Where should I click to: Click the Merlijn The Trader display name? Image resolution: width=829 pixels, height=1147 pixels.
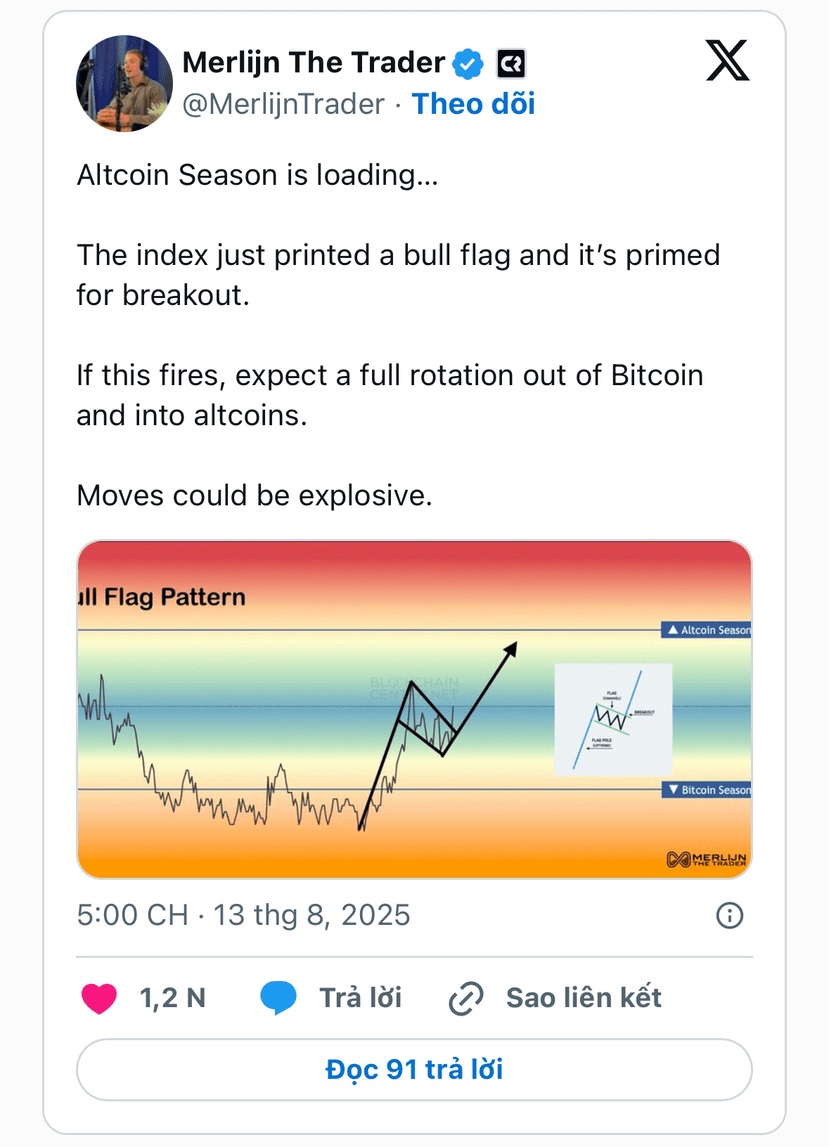coord(313,63)
